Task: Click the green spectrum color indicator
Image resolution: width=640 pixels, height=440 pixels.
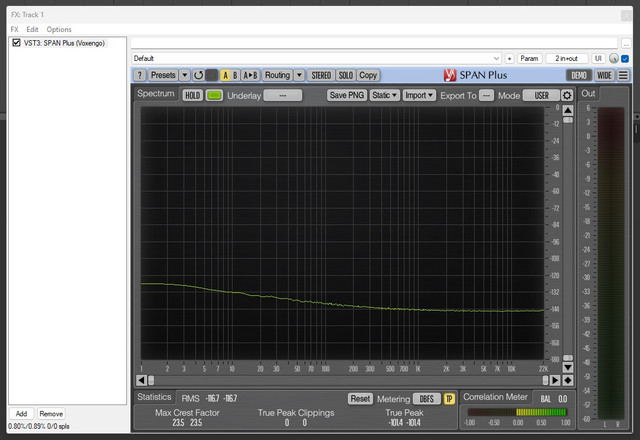Action: 214,96
